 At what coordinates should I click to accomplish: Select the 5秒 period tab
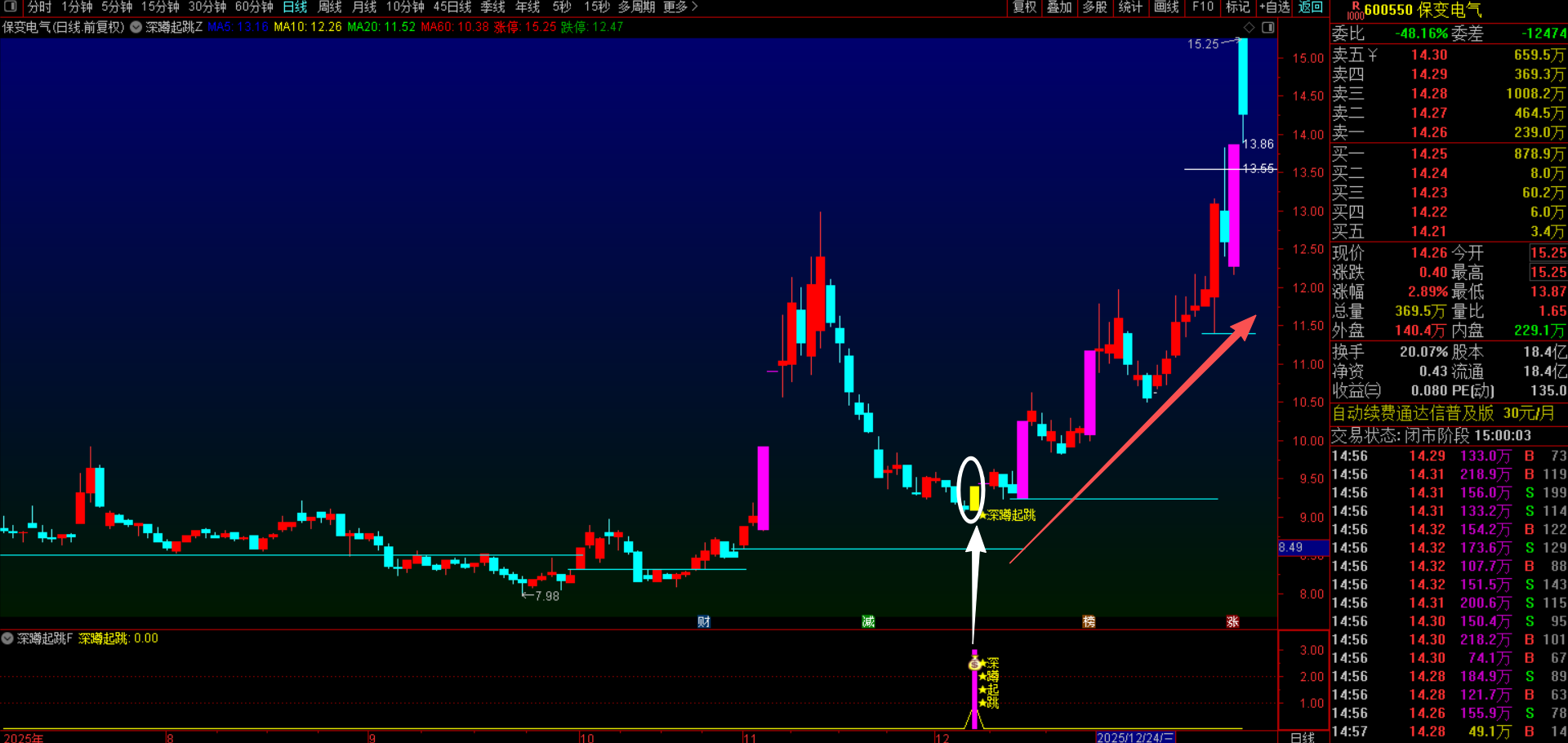(562, 7)
